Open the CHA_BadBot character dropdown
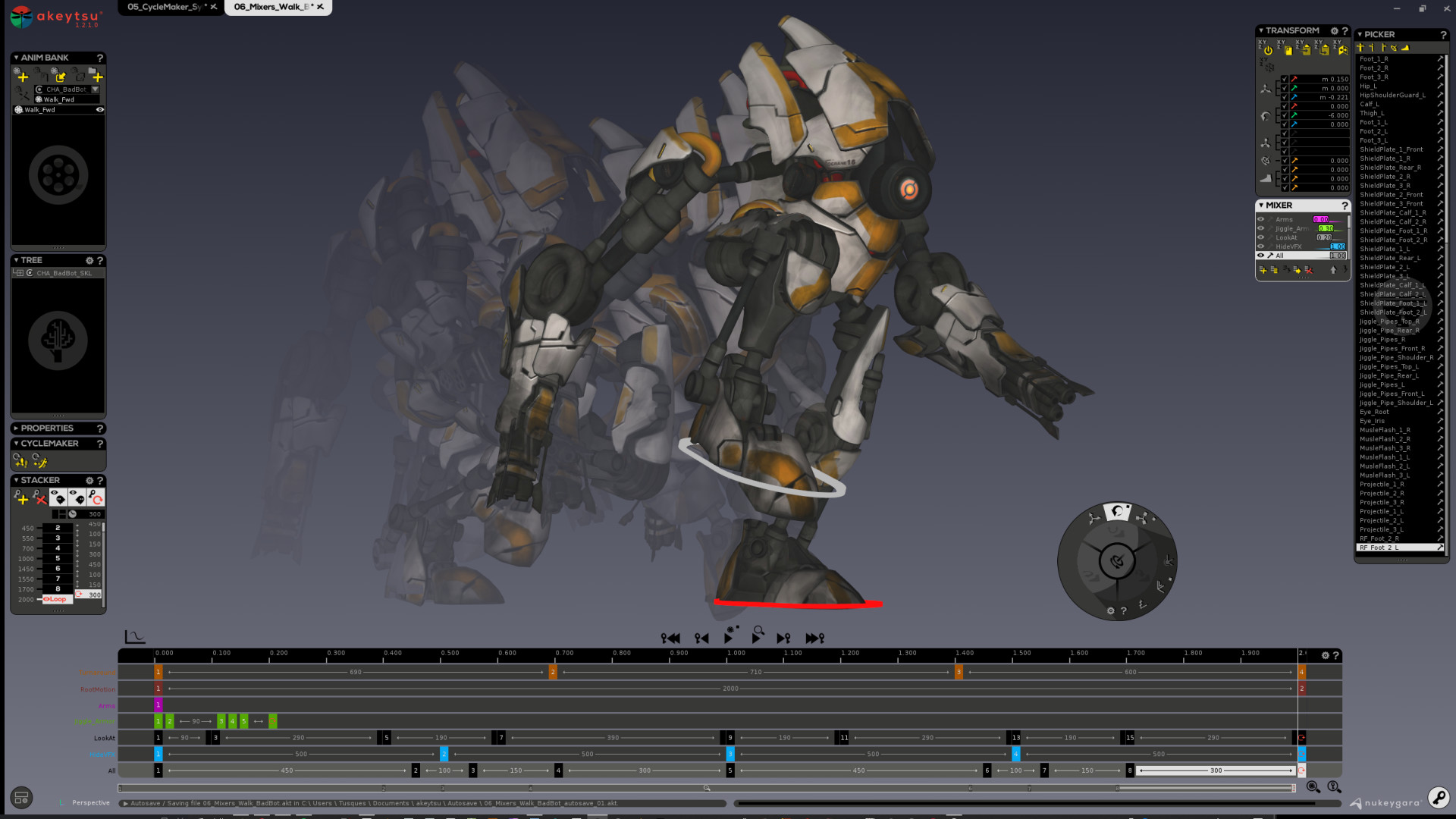This screenshot has height=819, width=1456. [95, 89]
